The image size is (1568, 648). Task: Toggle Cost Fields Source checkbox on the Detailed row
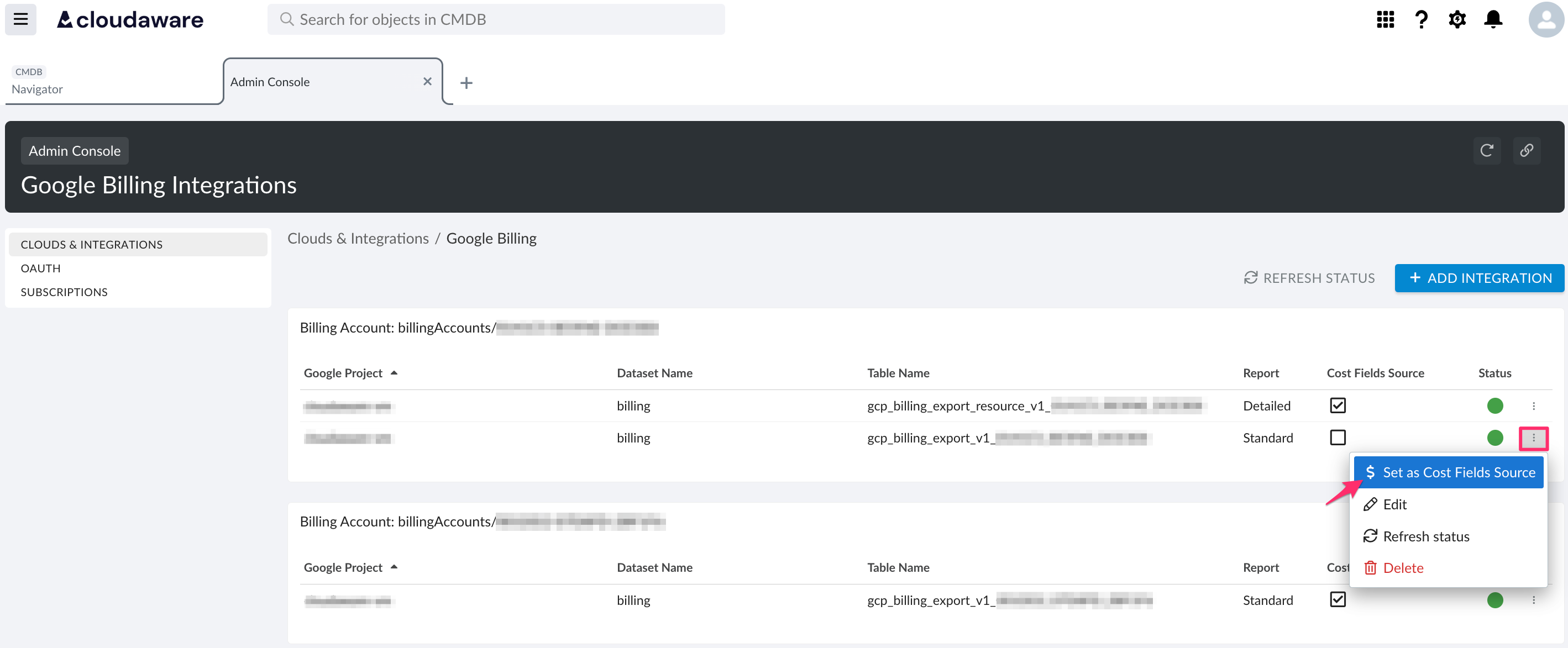click(1338, 405)
